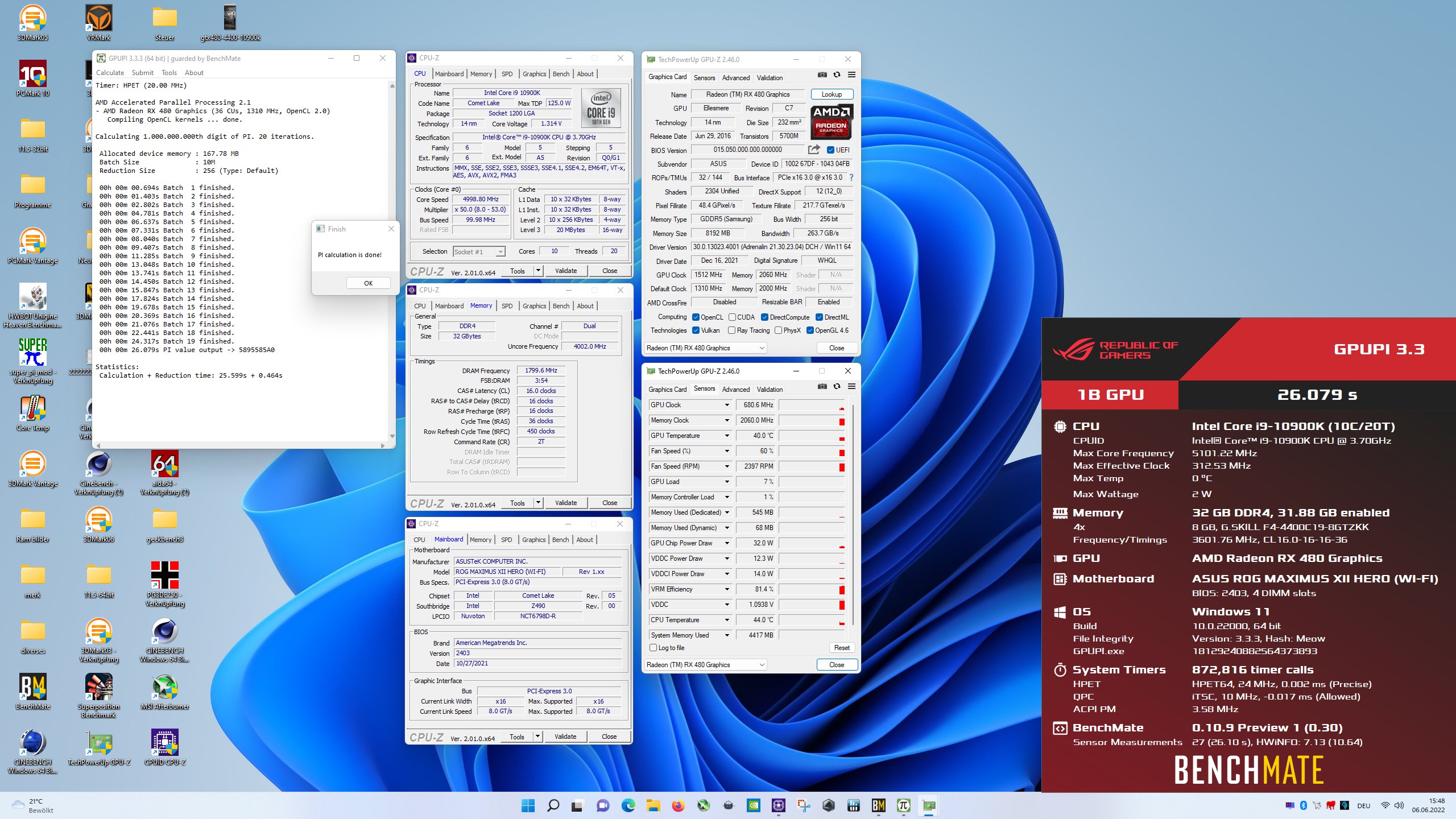
Task: Click GPUPI vertical scrollbar down arrow
Action: click(392, 436)
